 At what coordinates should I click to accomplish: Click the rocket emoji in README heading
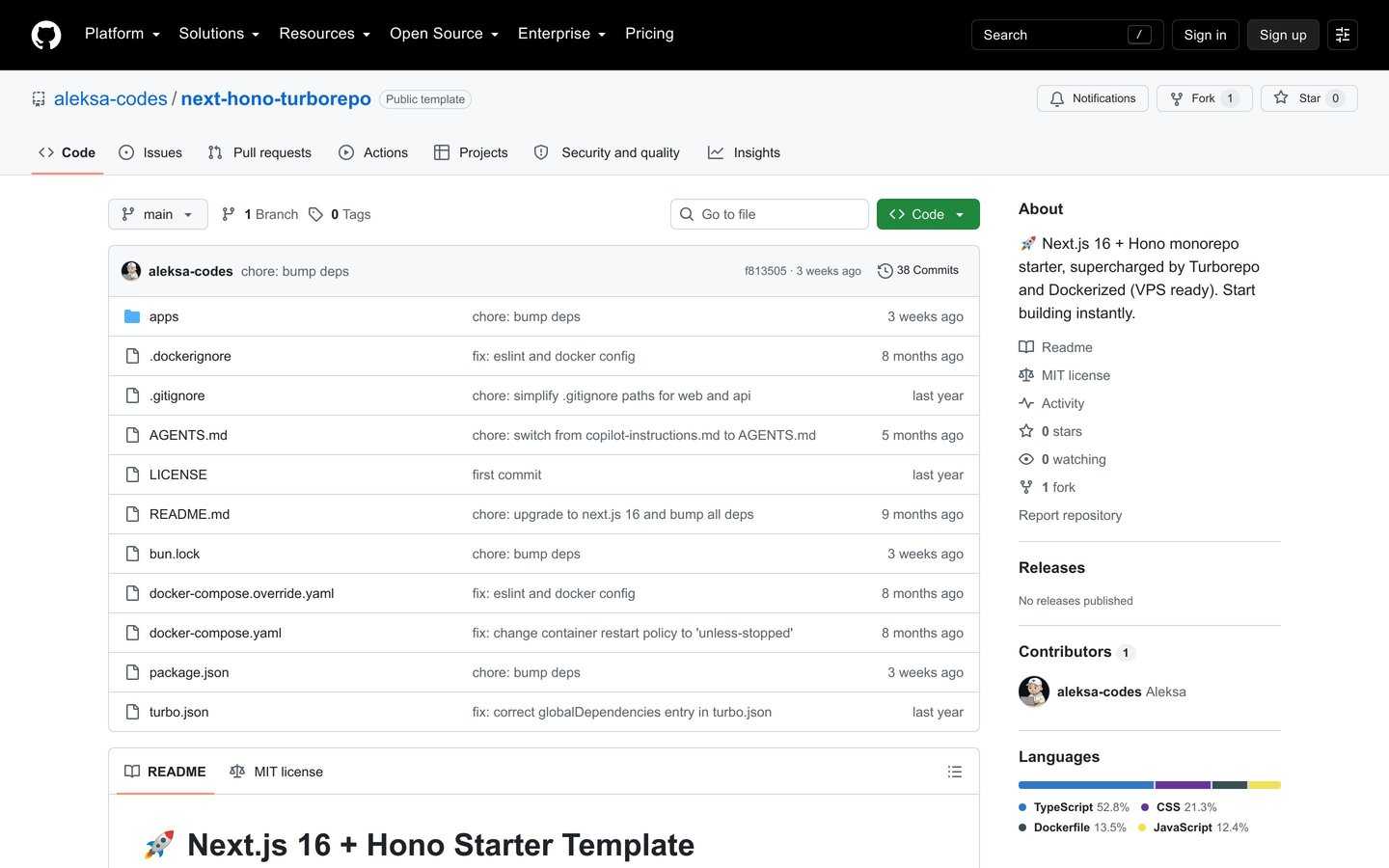[159, 845]
